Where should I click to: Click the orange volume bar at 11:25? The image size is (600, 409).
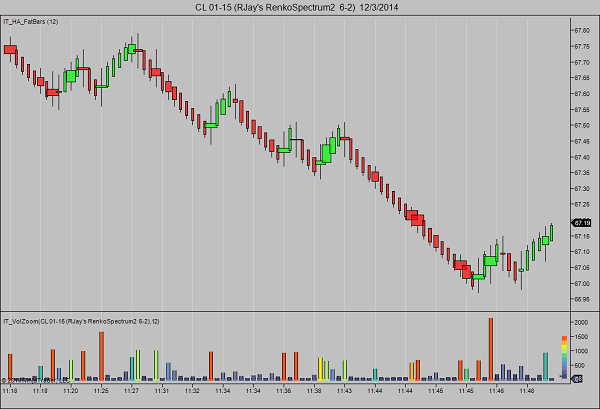coord(101,356)
